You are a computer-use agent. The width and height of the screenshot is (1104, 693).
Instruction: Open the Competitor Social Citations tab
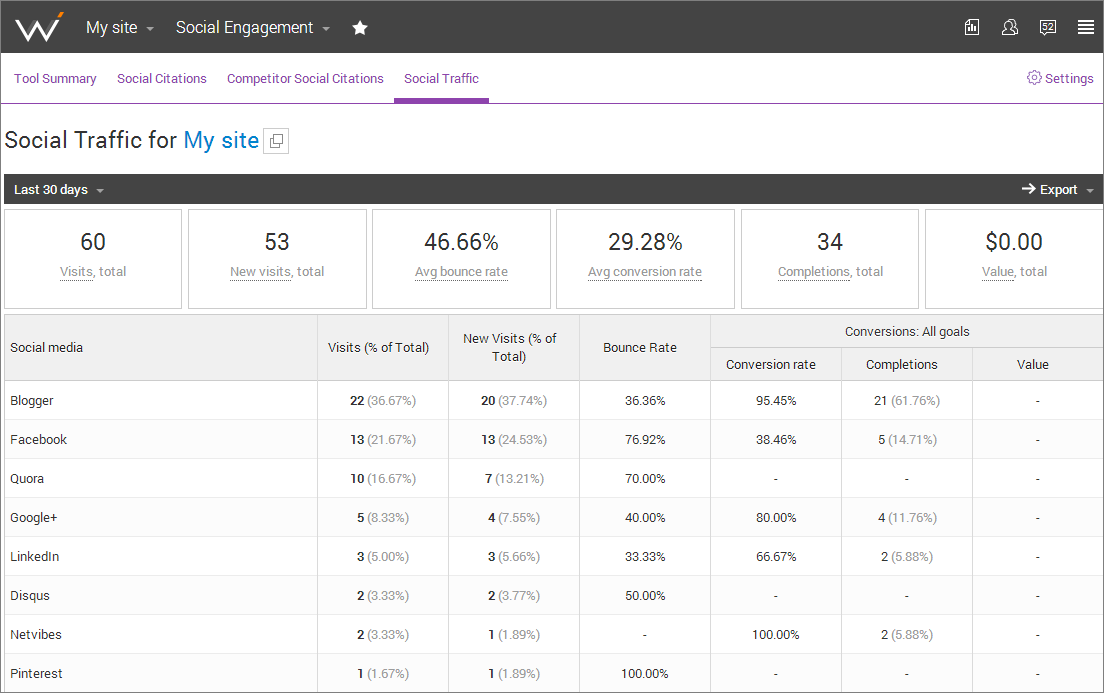coord(305,78)
